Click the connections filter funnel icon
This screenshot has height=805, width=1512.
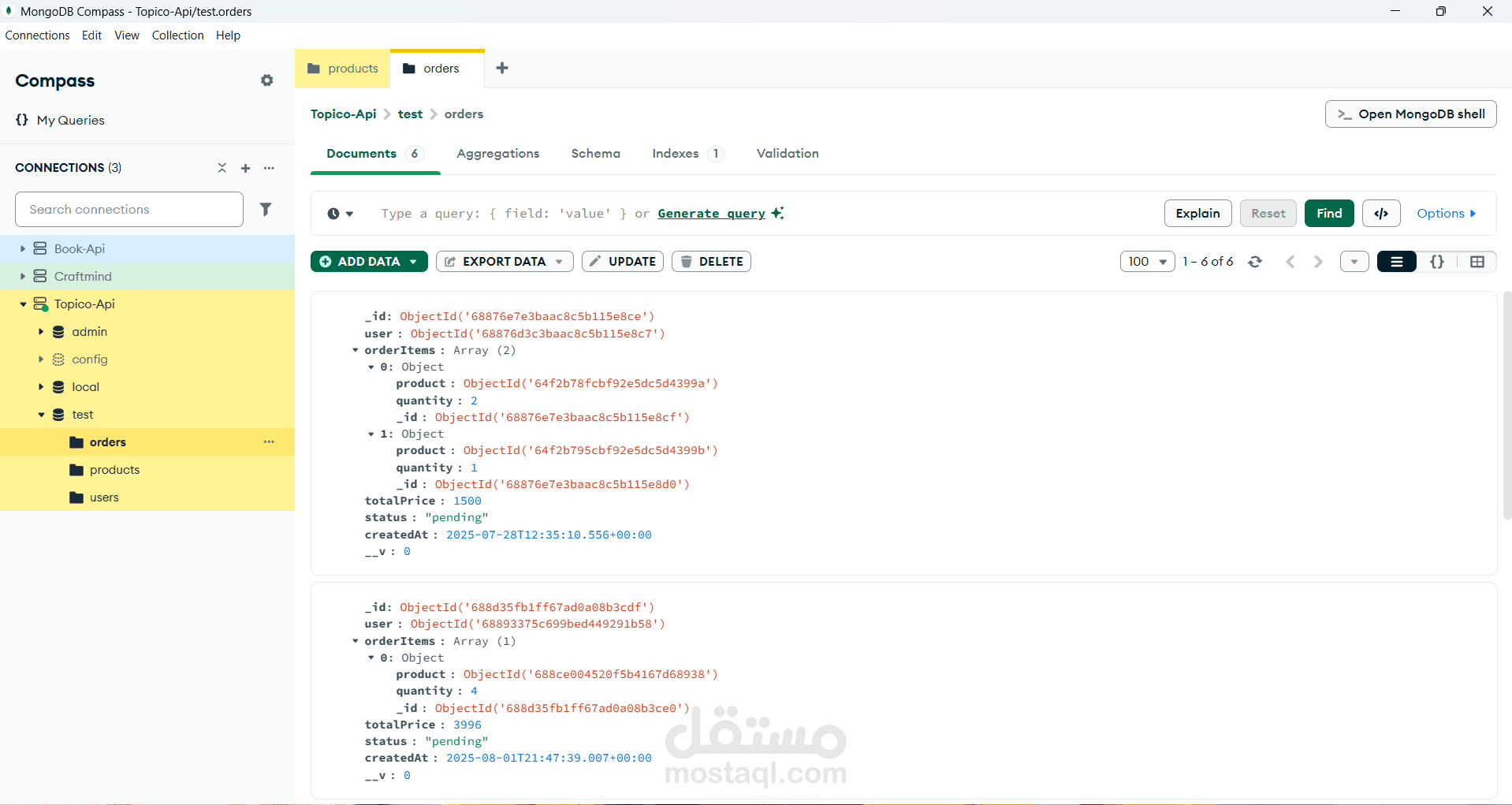(x=266, y=209)
